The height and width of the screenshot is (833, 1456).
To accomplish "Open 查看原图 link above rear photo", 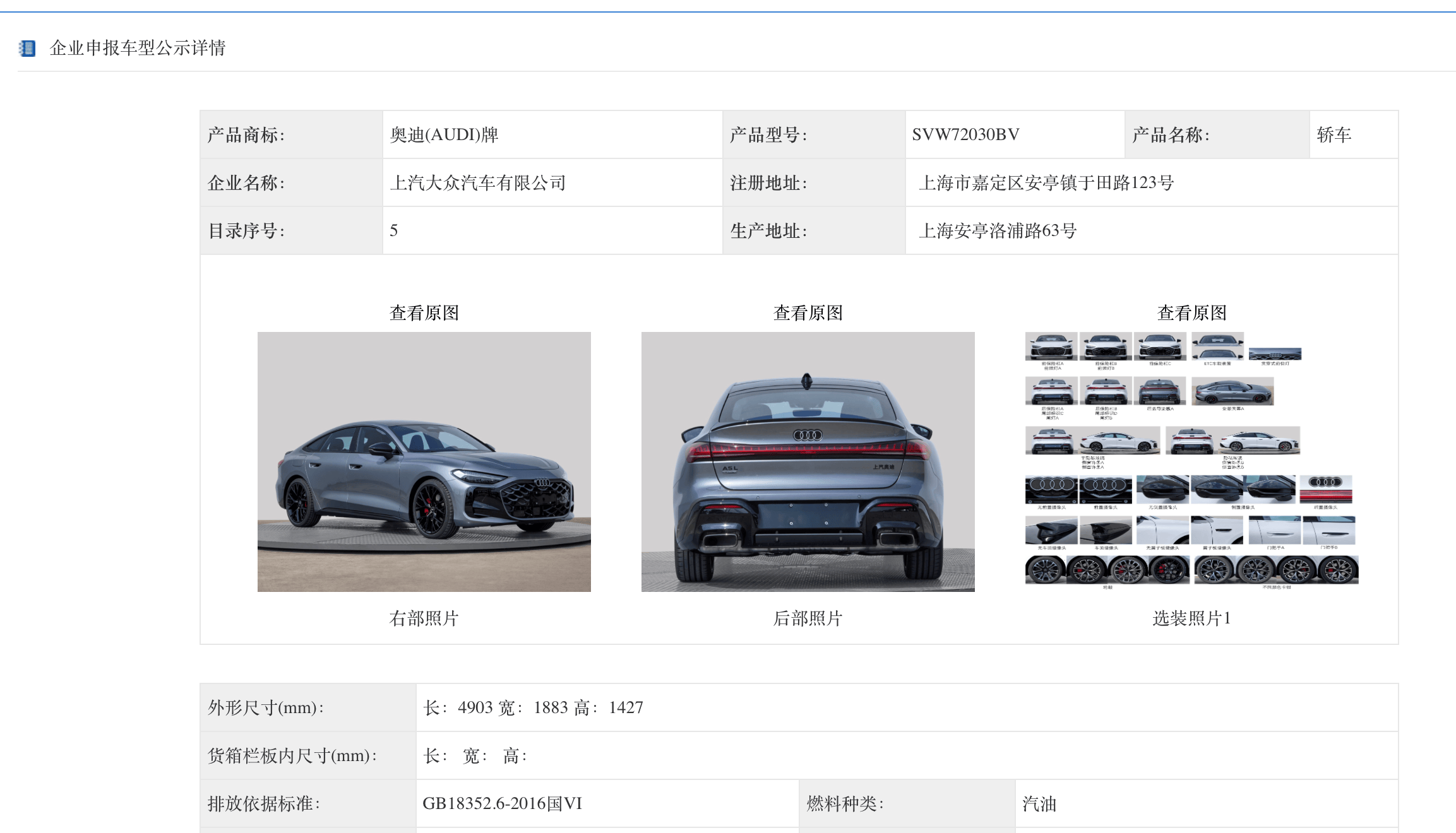I will (x=808, y=312).
